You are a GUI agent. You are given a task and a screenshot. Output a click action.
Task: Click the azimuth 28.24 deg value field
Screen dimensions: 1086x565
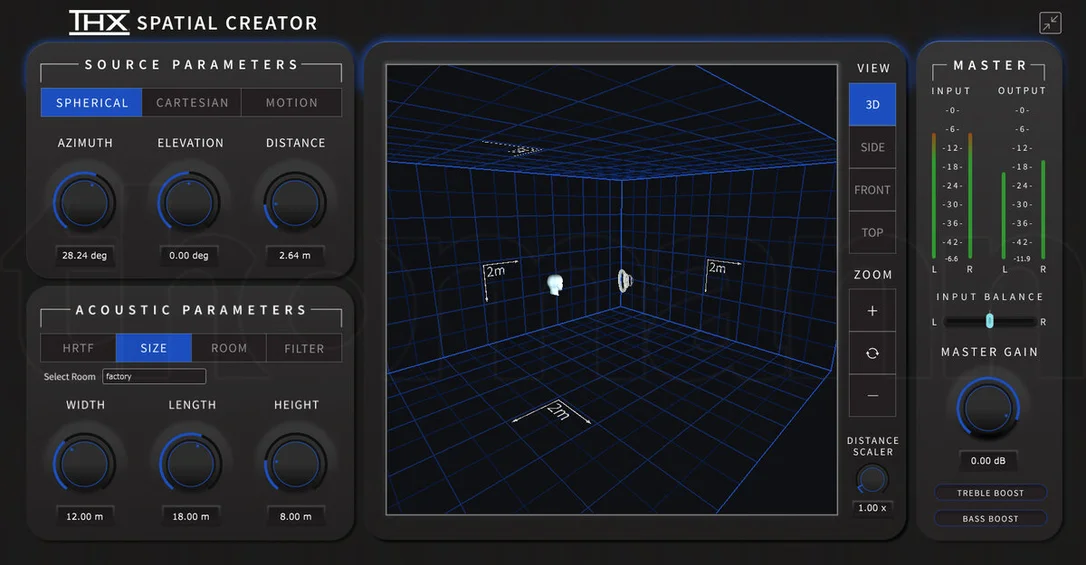tap(84, 255)
